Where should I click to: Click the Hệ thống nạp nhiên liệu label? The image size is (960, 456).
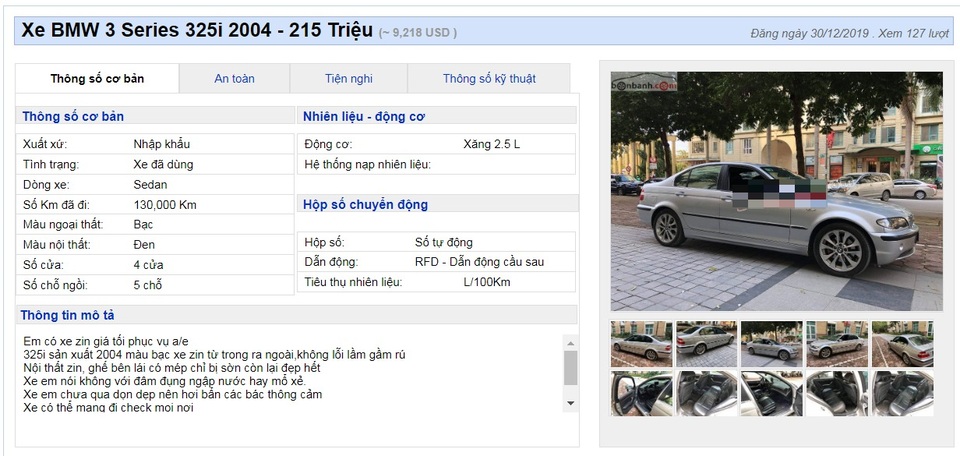pos(367,165)
